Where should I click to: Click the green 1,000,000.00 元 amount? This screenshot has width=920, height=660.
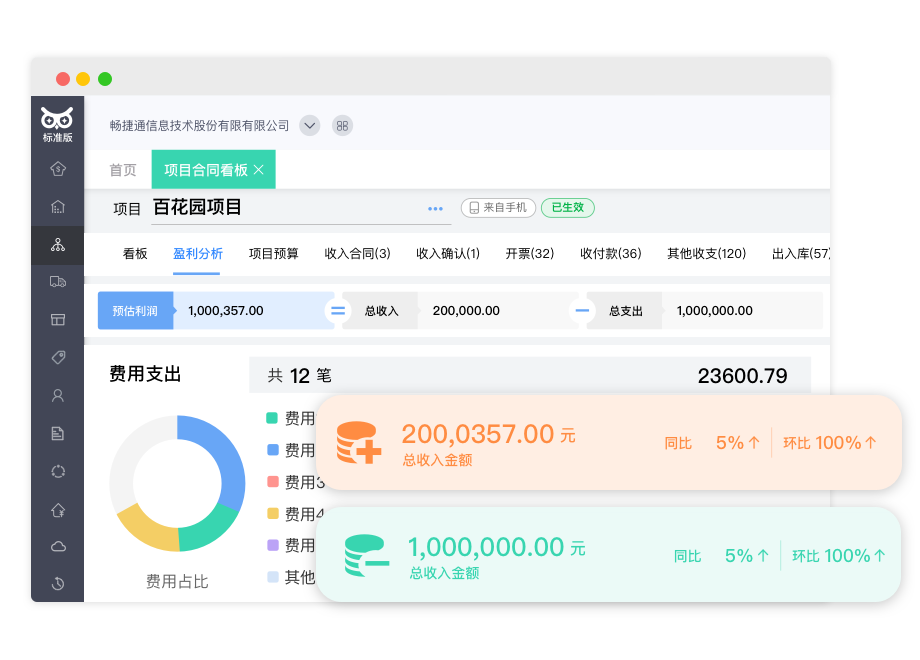click(496, 547)
